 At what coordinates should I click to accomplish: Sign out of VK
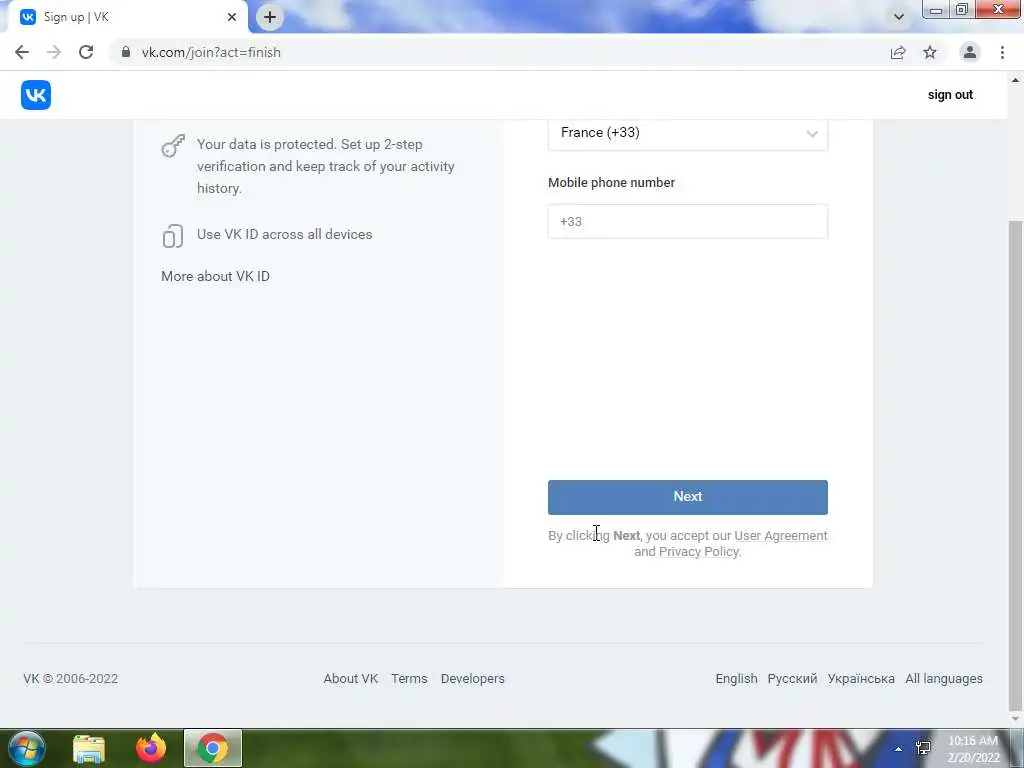point(950,95)
